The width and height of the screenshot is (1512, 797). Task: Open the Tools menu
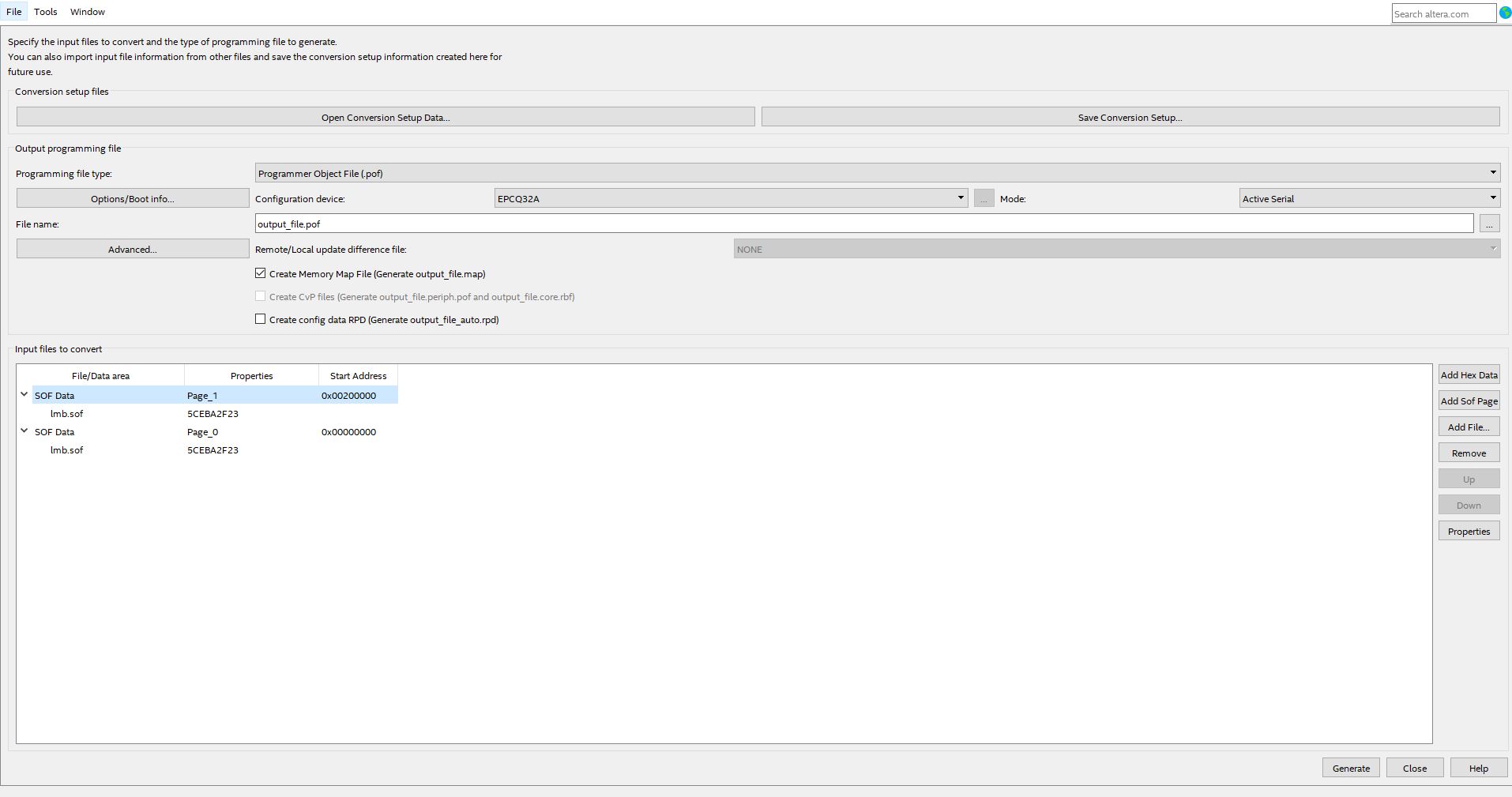pyautogui.click(x=46, y=12)
